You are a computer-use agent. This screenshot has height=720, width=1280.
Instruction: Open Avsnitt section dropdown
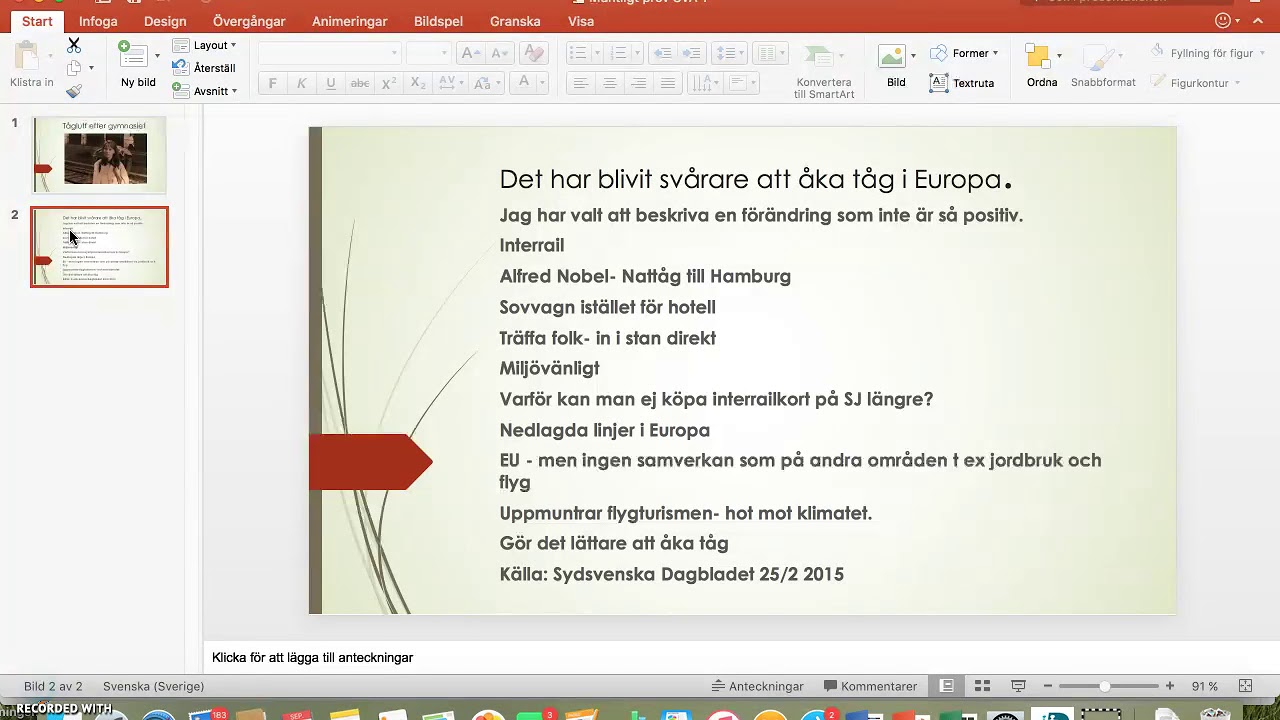(204, 91)
